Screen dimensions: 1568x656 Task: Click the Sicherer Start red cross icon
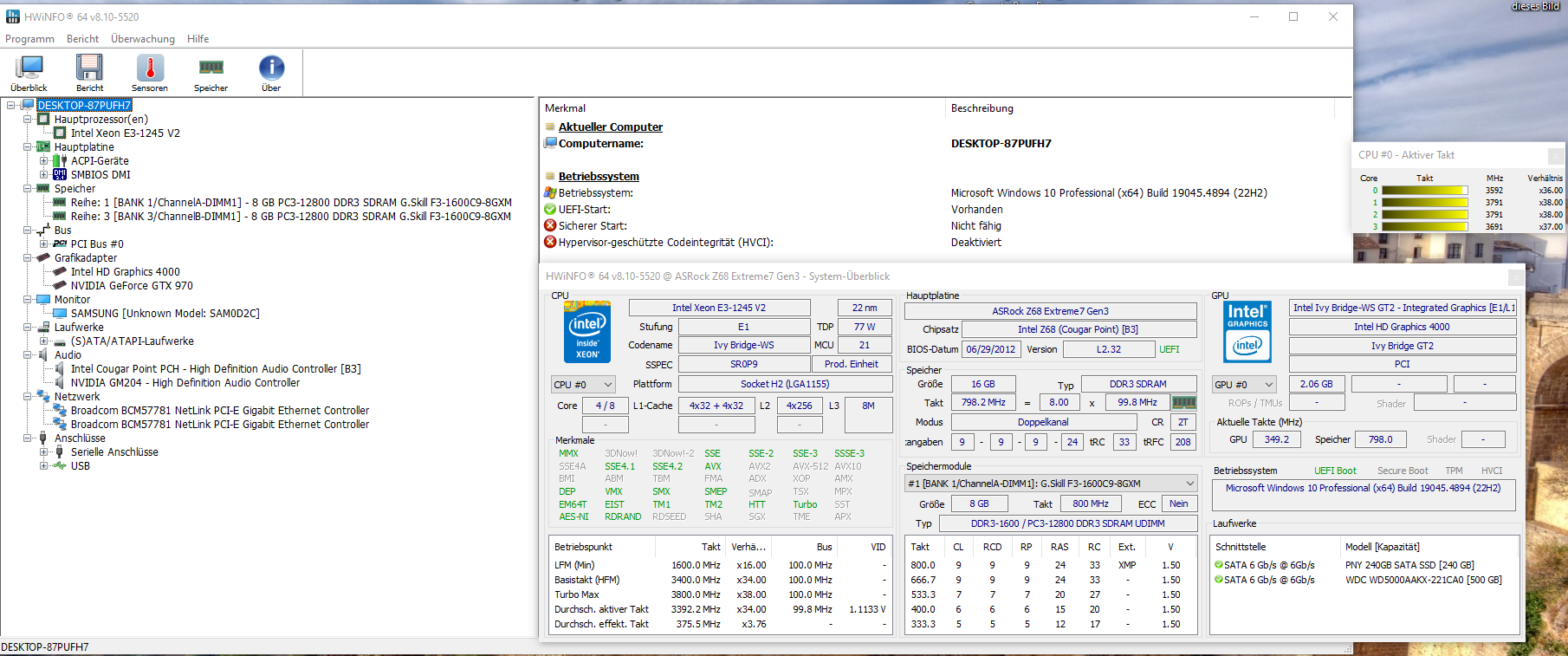tap(550, 225)
